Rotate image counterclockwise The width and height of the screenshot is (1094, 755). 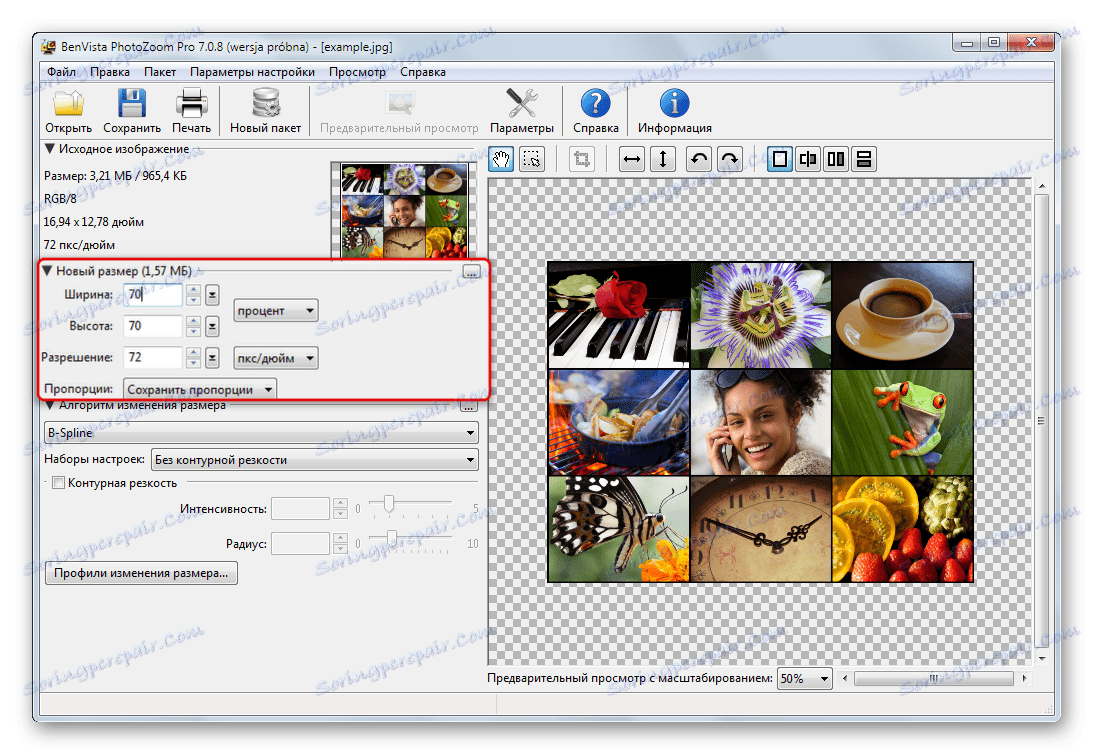click(698, 159)
